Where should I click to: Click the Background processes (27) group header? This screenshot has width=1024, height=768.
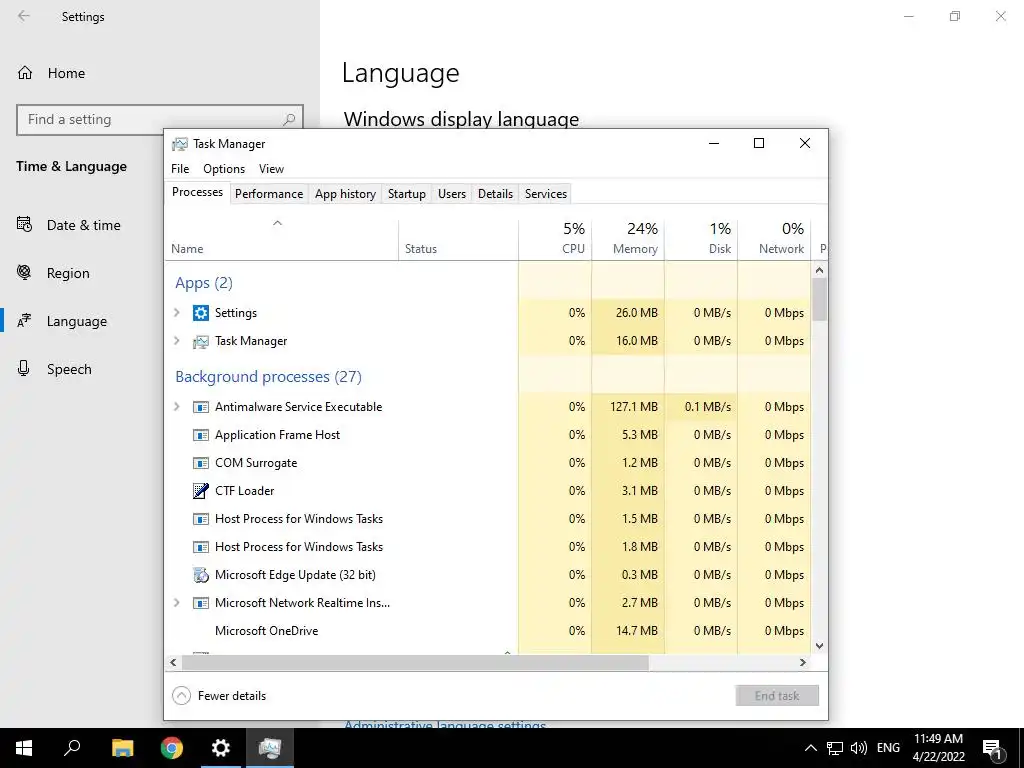(268, 377)
